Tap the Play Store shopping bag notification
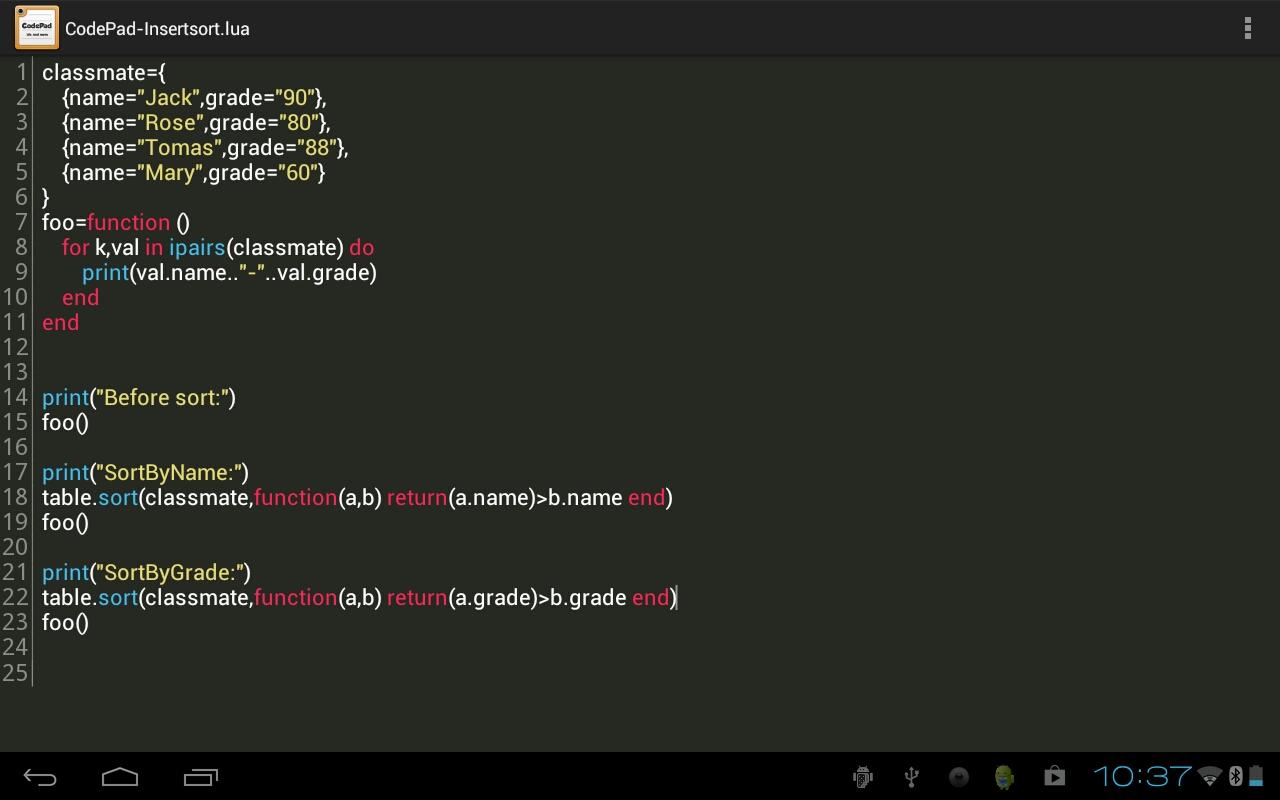1280x800 pixels. click(1054, 777)
